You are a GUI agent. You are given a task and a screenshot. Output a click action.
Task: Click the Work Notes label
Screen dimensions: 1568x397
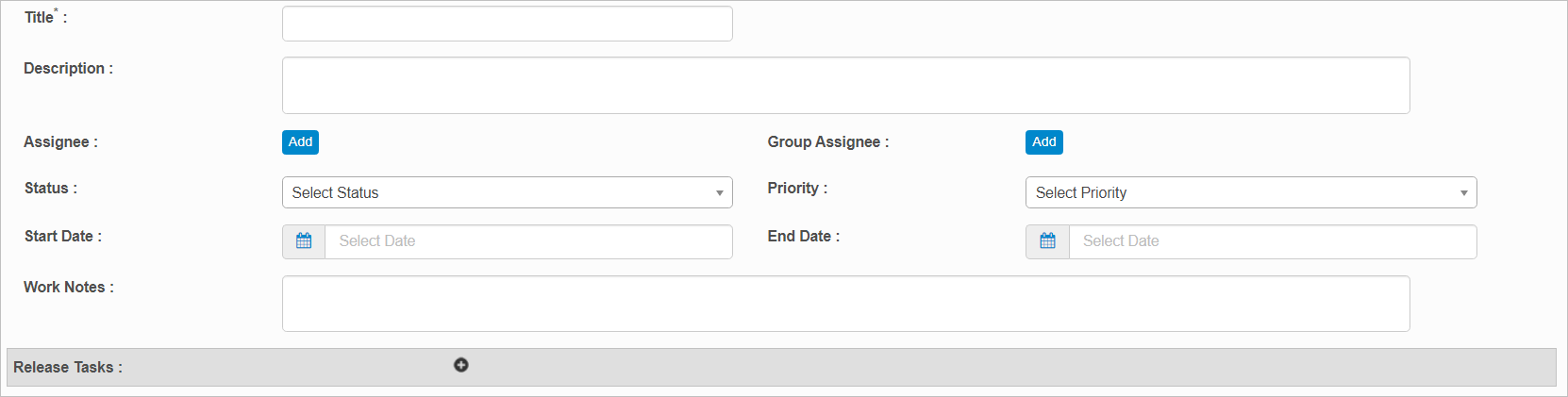(68, 288)
